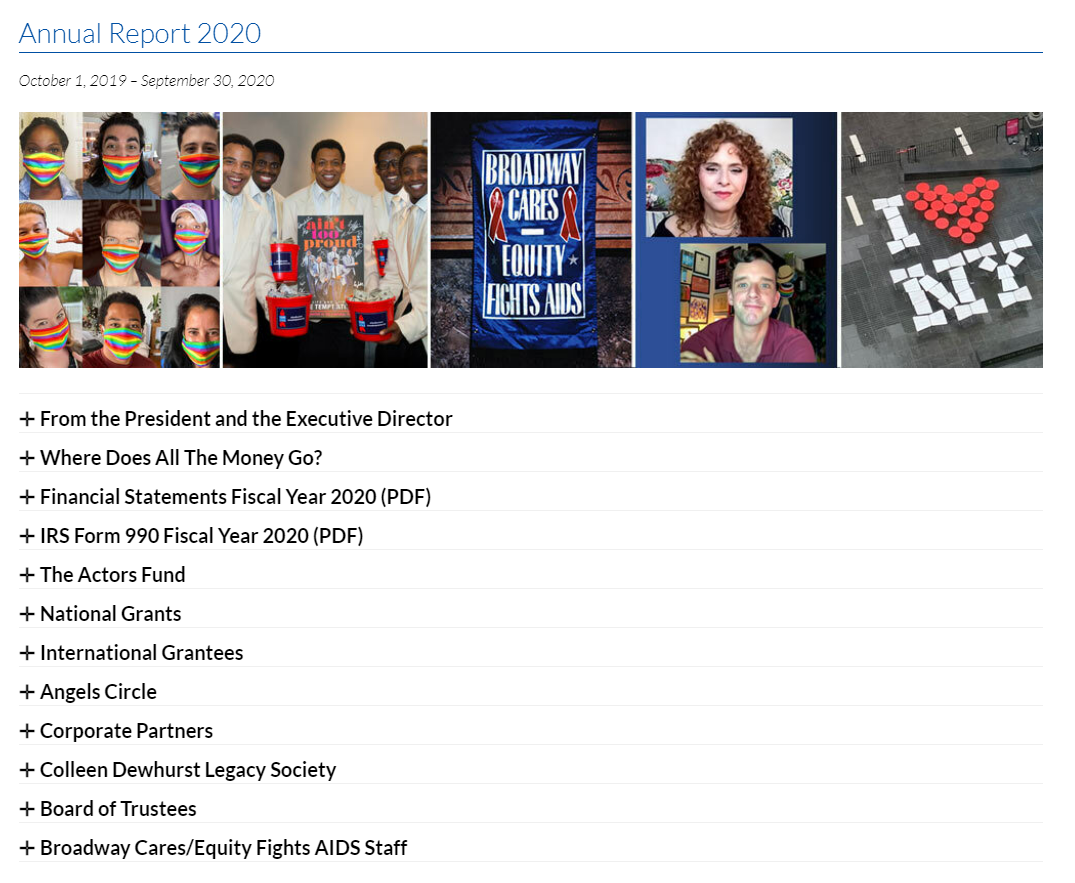Open 'Broadway Cares/Equity Fights AIDS Staff' title

tap(224, 849)
